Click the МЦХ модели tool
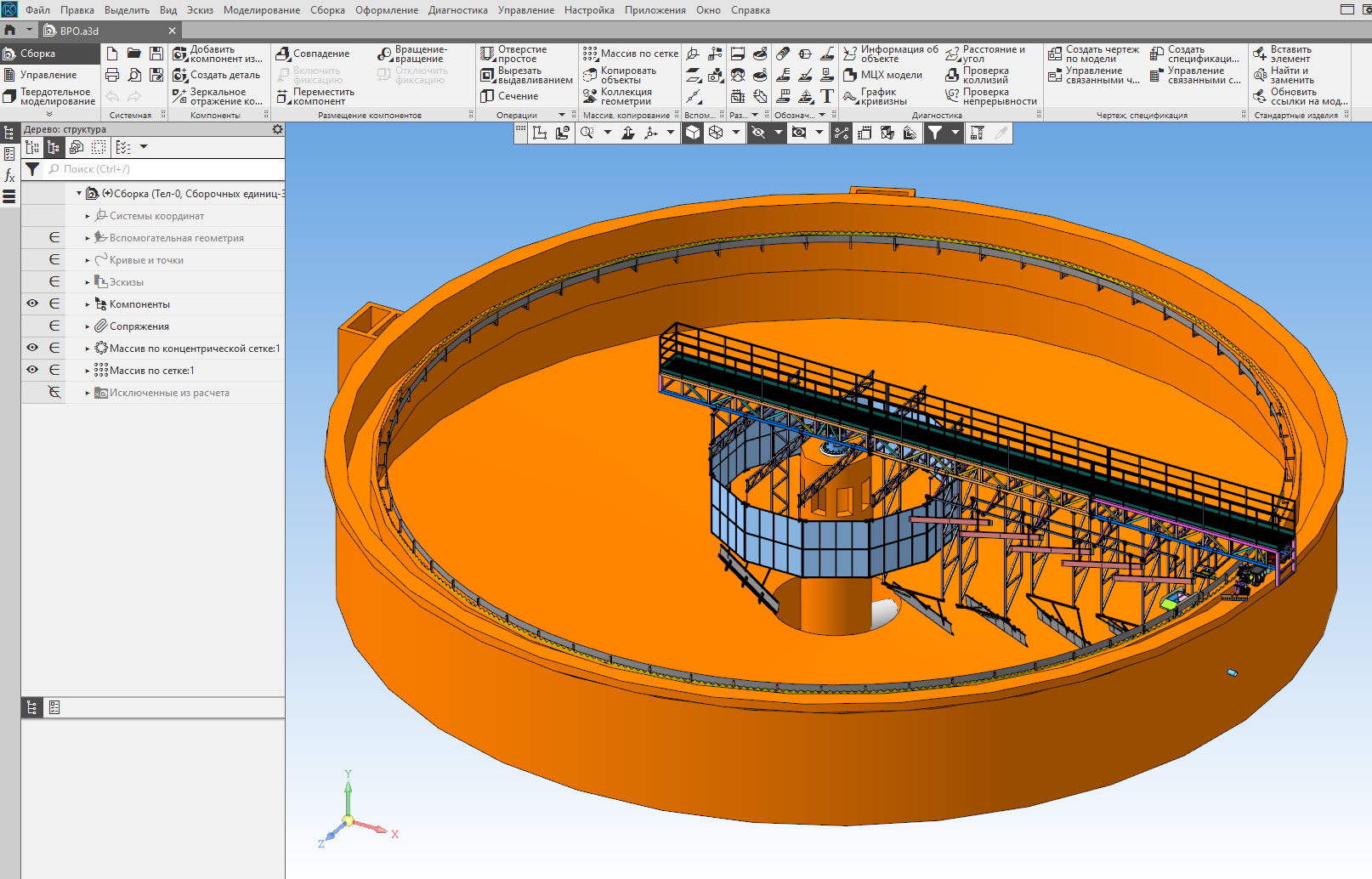The image size is (1372, 879). coord(882,75)
